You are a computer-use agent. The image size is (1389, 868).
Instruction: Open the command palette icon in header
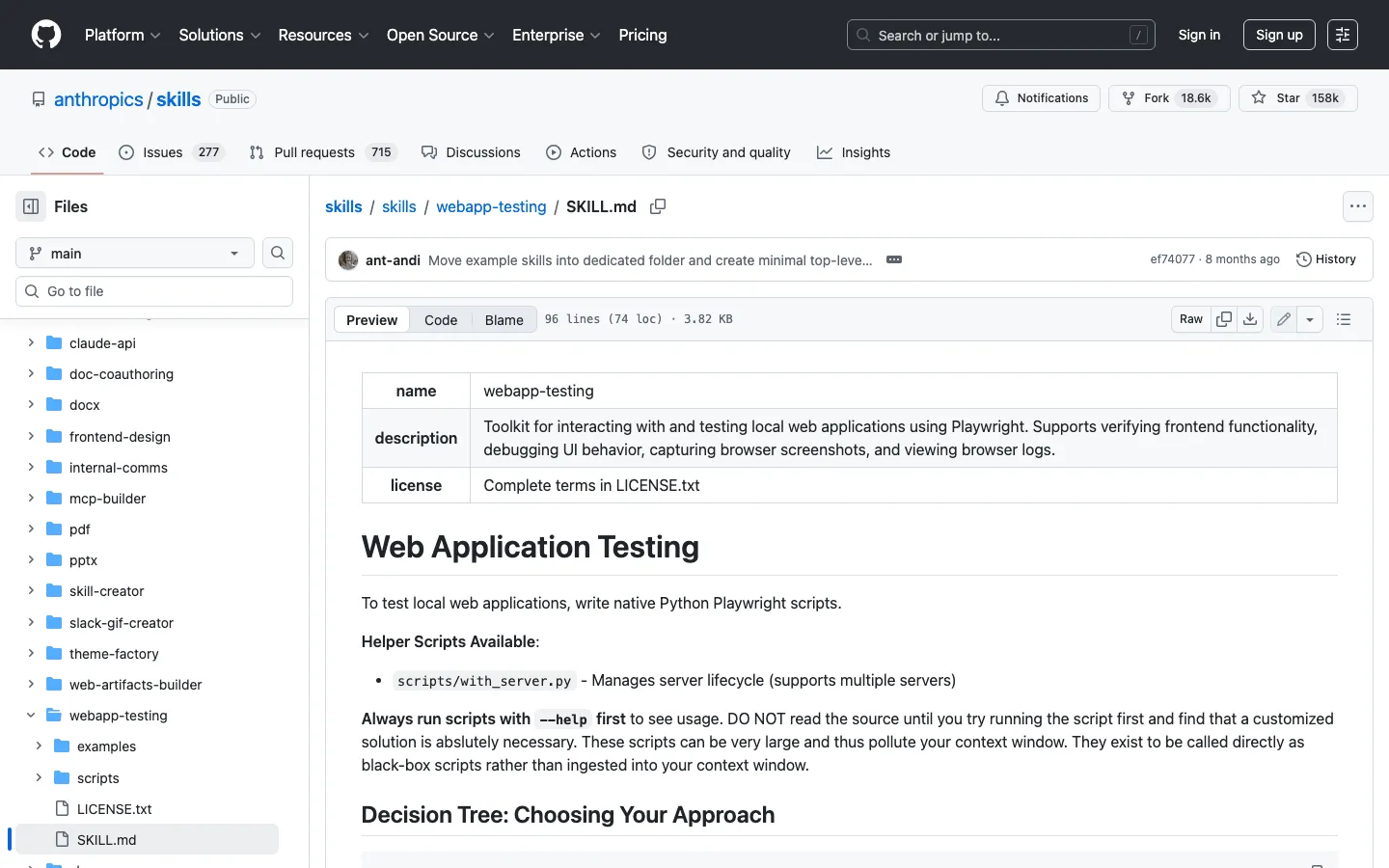1342,35
